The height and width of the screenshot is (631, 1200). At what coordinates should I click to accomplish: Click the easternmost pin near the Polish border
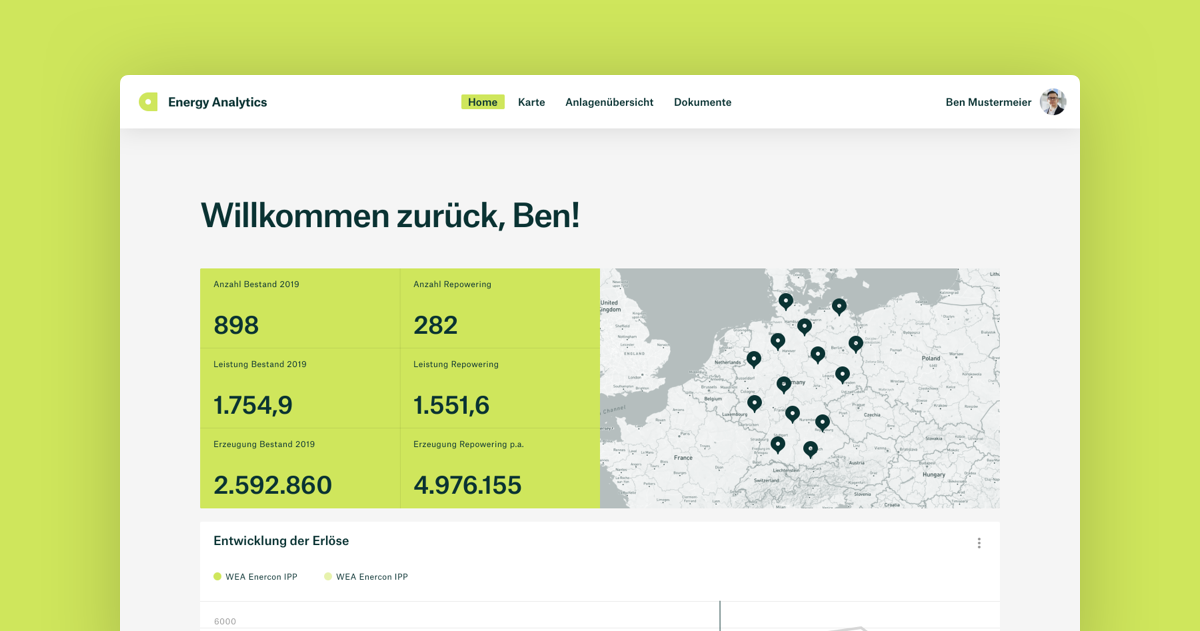pos(855,343)
